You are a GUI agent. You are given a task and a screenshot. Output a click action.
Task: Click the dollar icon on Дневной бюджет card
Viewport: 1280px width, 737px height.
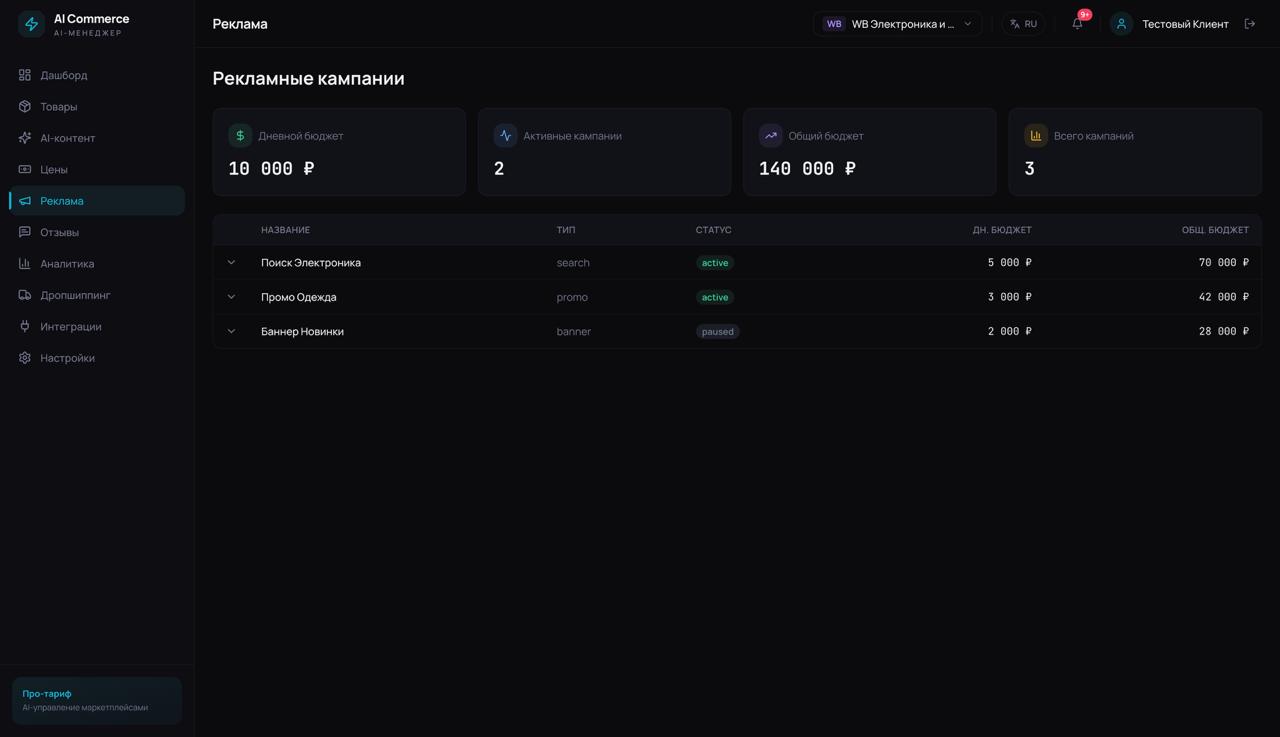[240, 136]
